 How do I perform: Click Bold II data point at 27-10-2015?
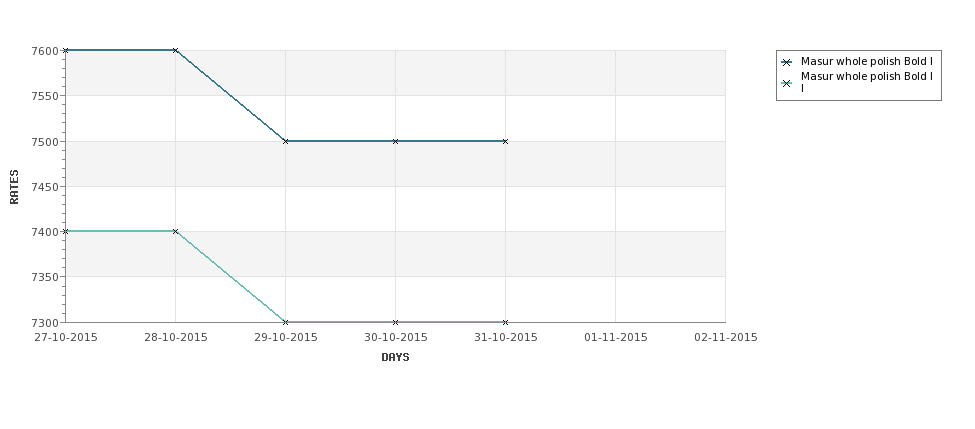(x=65, y=231)
